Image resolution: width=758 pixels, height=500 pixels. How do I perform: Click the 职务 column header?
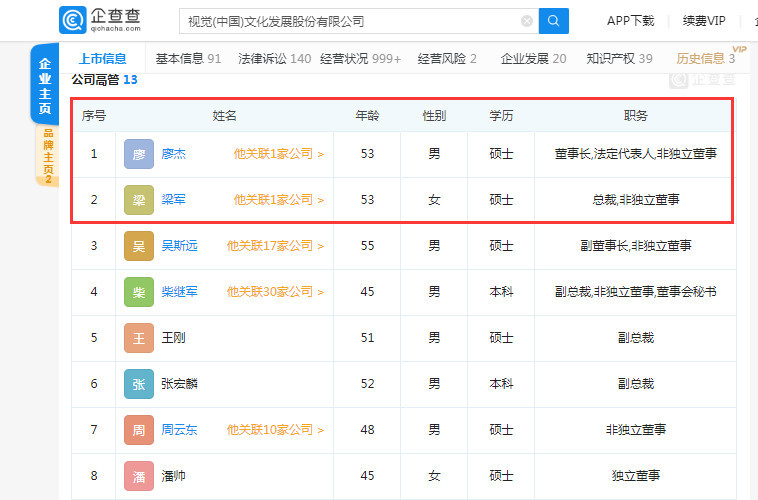(635, 116)
